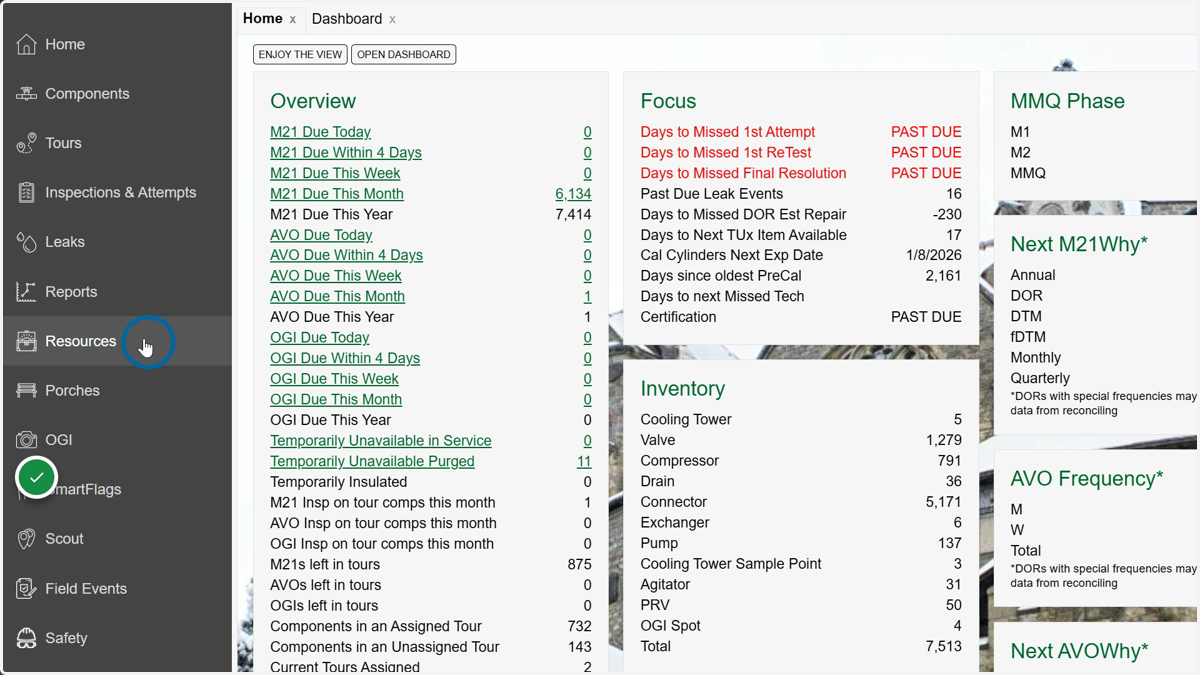Click M21s left in tours row
Image resolution: width=1200 pixels, height=675 pixels.
(x=431, y=564)
